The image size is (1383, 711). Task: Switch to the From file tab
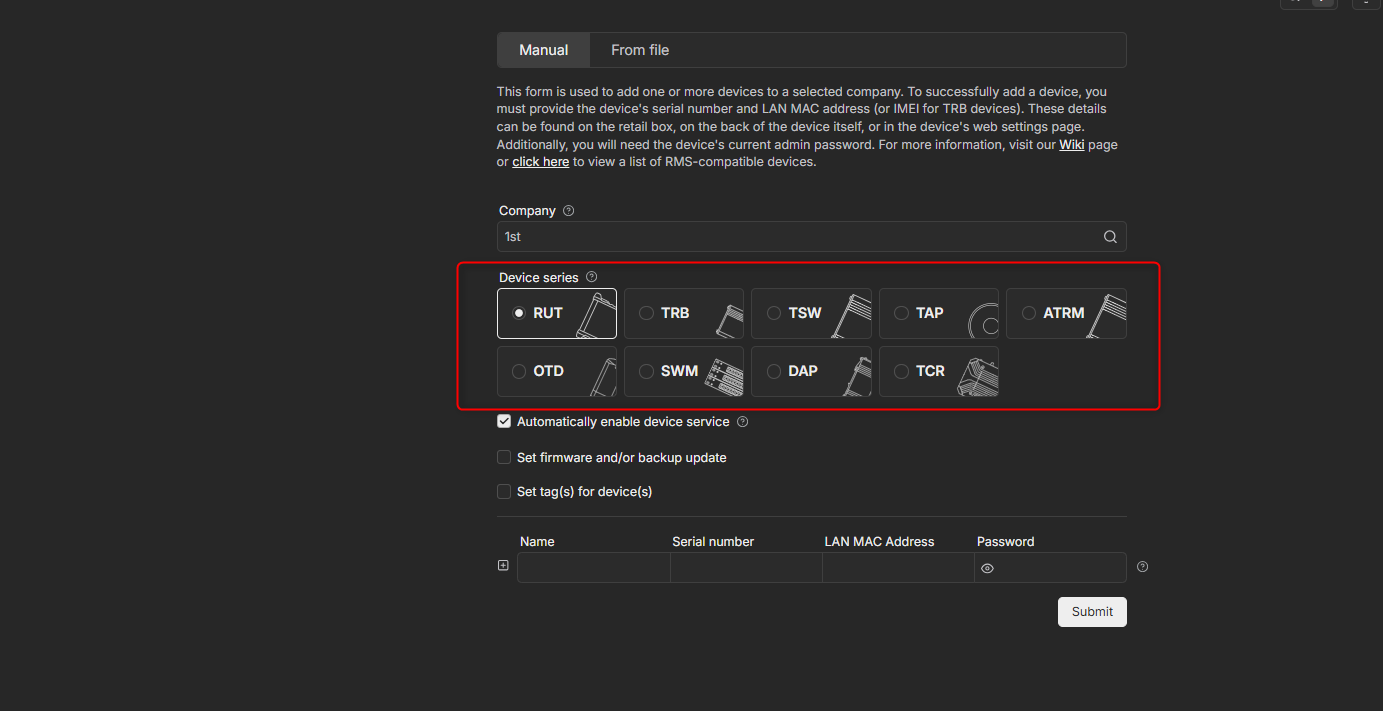pos(640,50)
